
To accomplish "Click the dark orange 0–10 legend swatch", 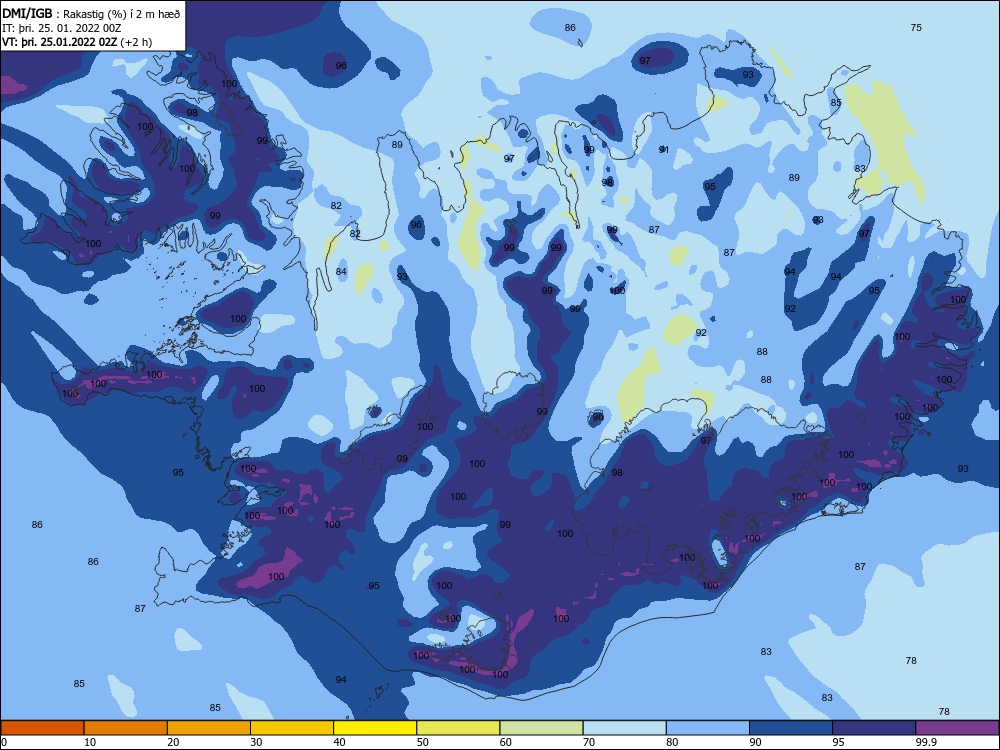I will click(x=42, y=728).
